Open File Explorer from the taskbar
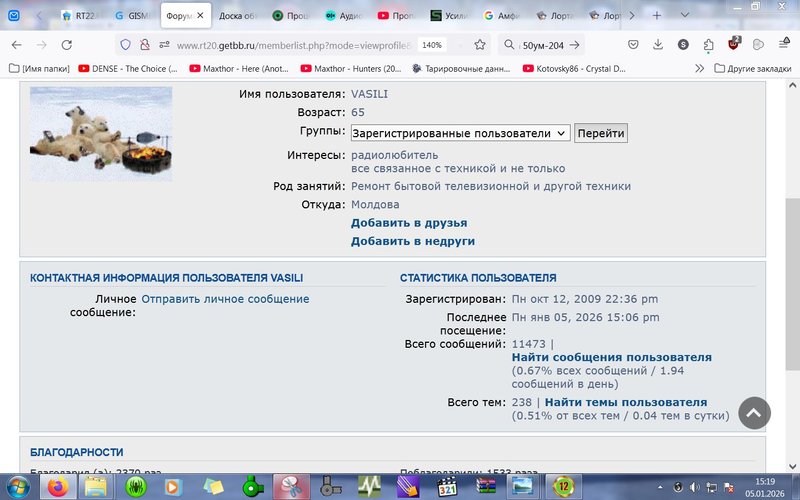 click(96, 487)
